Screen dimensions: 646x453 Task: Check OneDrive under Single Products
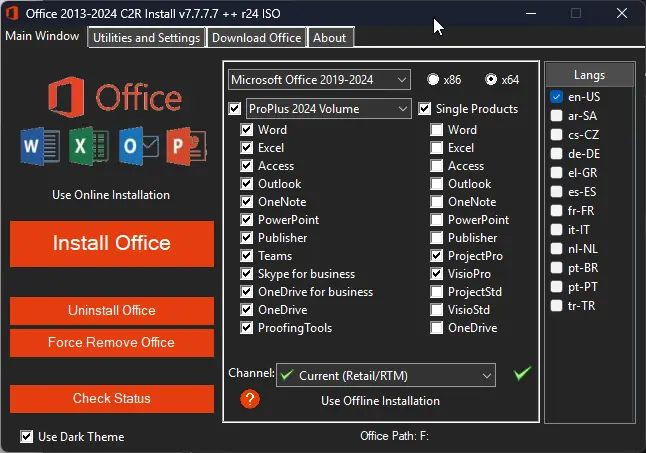pos(436,328)
